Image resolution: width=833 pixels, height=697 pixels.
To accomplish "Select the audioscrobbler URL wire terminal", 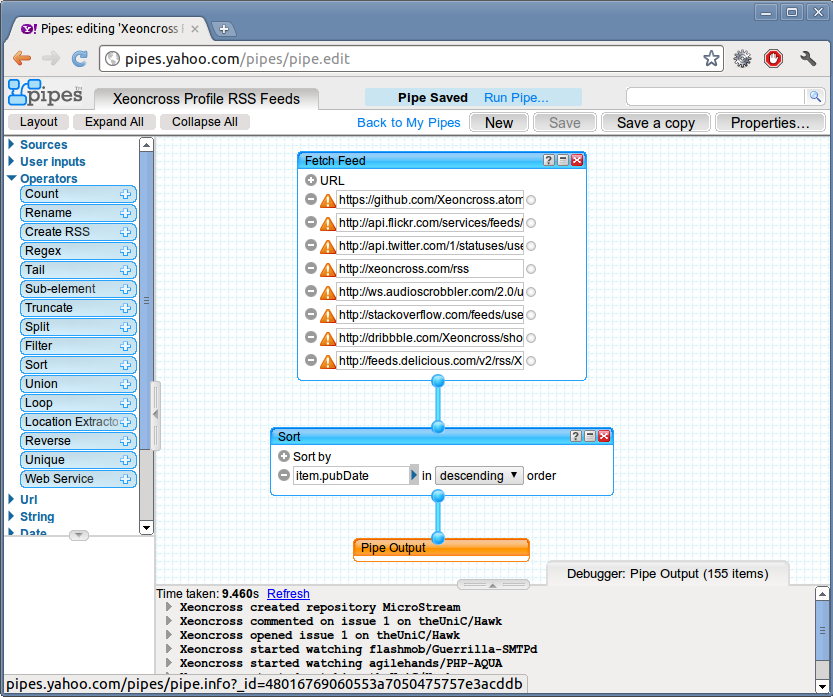I will [x=531, y=292].
